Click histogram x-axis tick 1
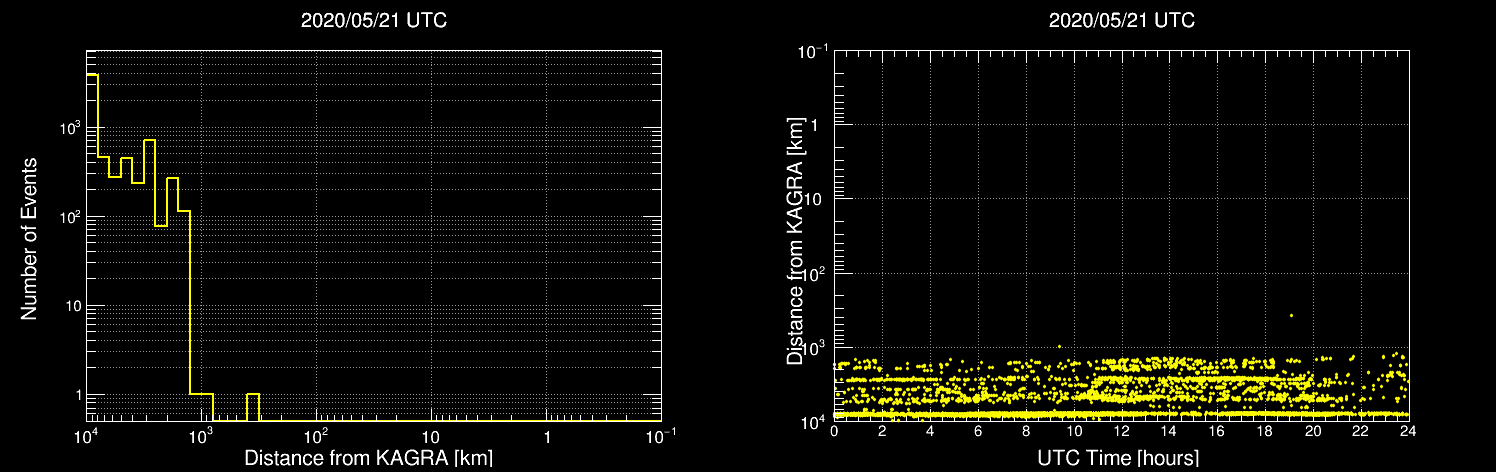1496x472 pixels. 547,437
